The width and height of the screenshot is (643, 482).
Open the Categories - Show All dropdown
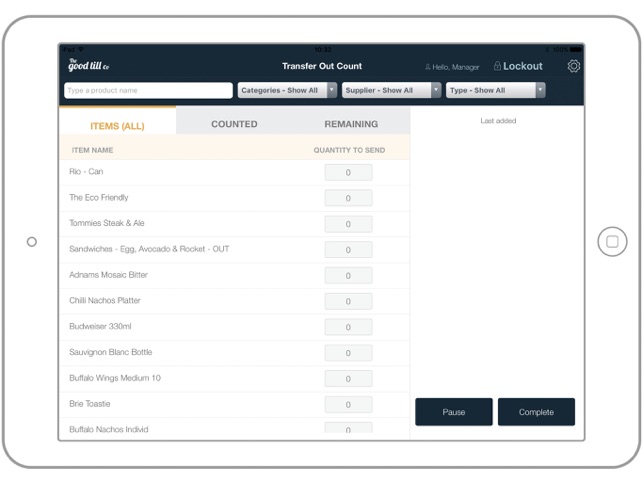pos(287,90)
